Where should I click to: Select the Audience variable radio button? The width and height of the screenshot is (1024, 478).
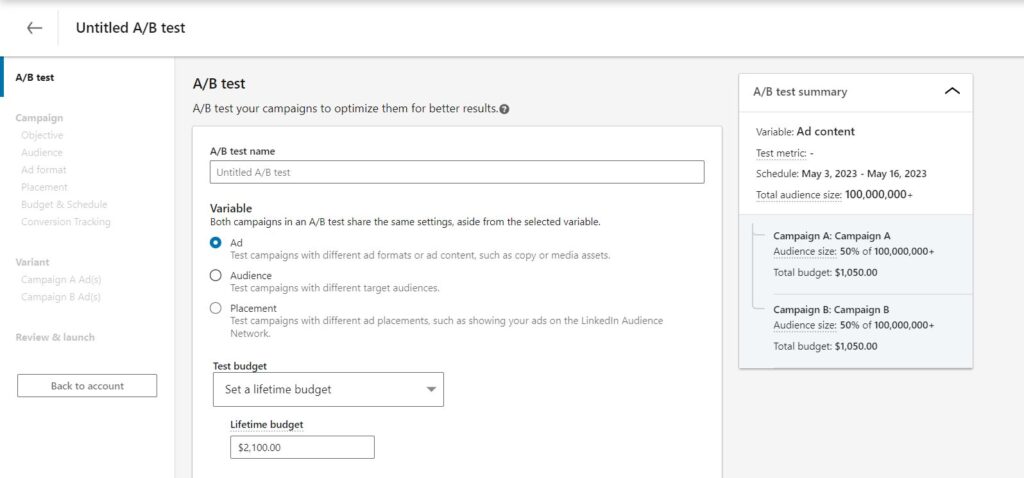click(x=216, y=276)
